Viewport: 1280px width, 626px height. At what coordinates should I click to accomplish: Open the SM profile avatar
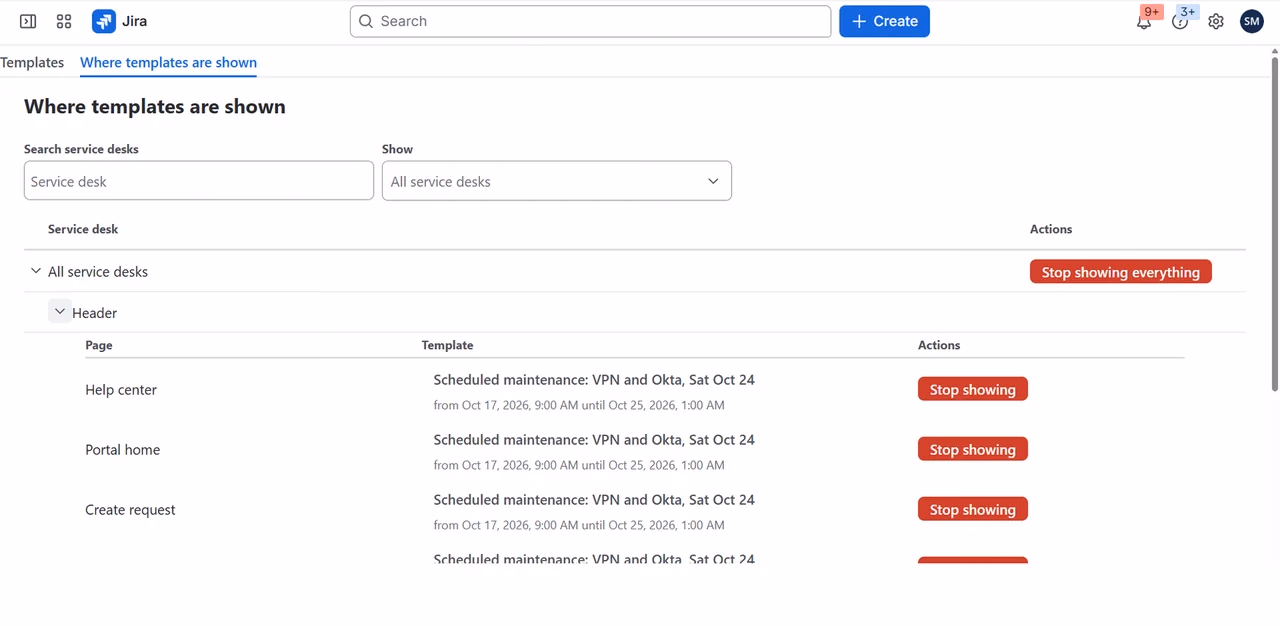point(1252,21)
